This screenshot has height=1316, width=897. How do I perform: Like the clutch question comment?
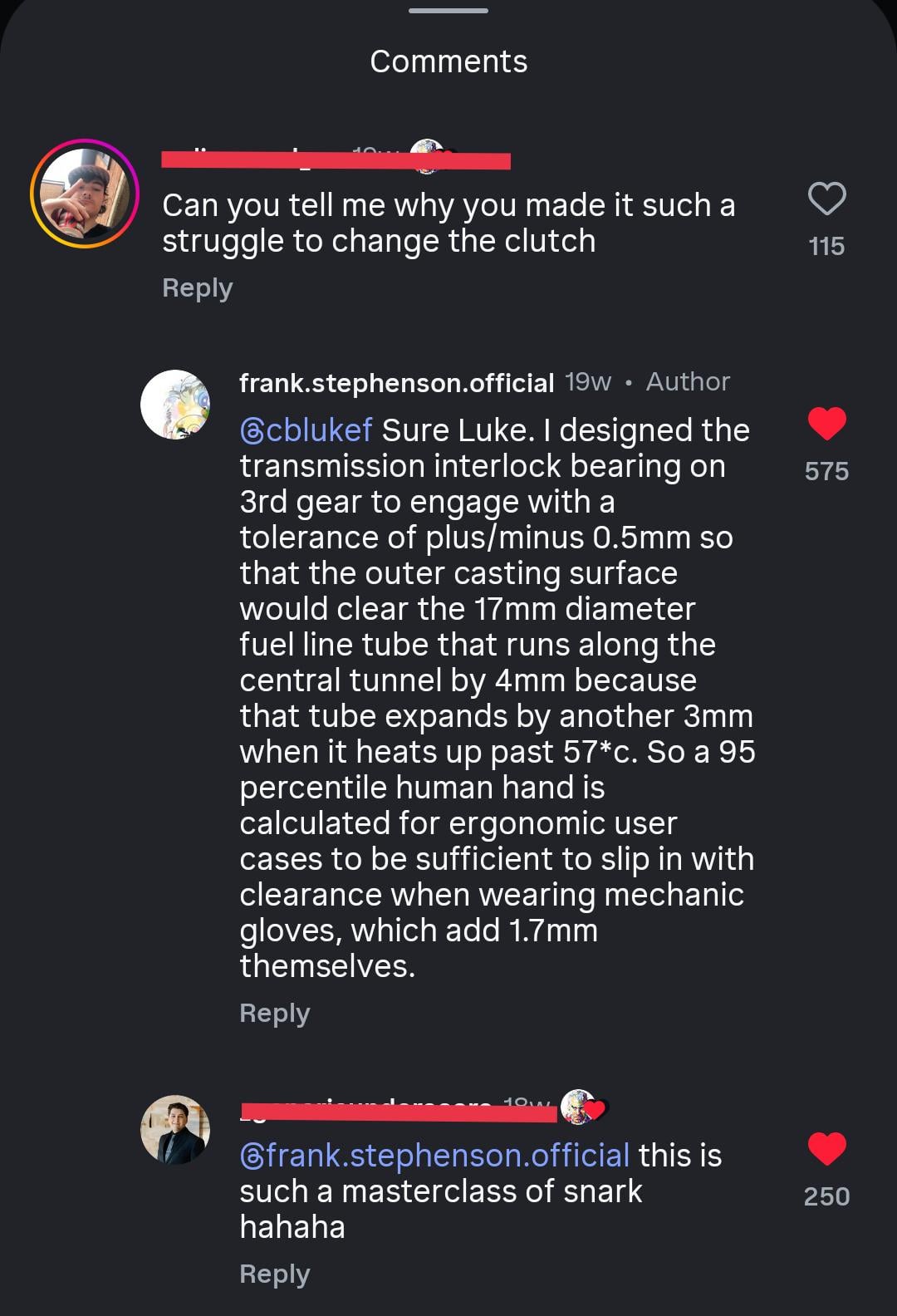[826, 199]
